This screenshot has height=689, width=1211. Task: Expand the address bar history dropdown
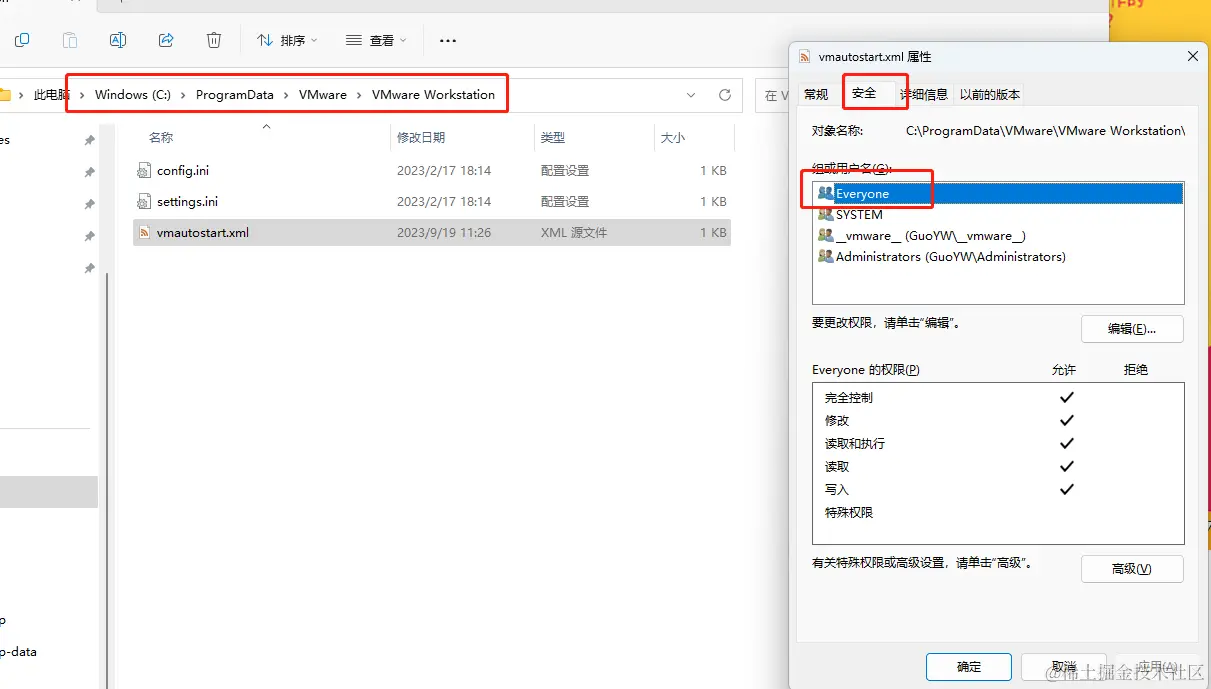691,95
